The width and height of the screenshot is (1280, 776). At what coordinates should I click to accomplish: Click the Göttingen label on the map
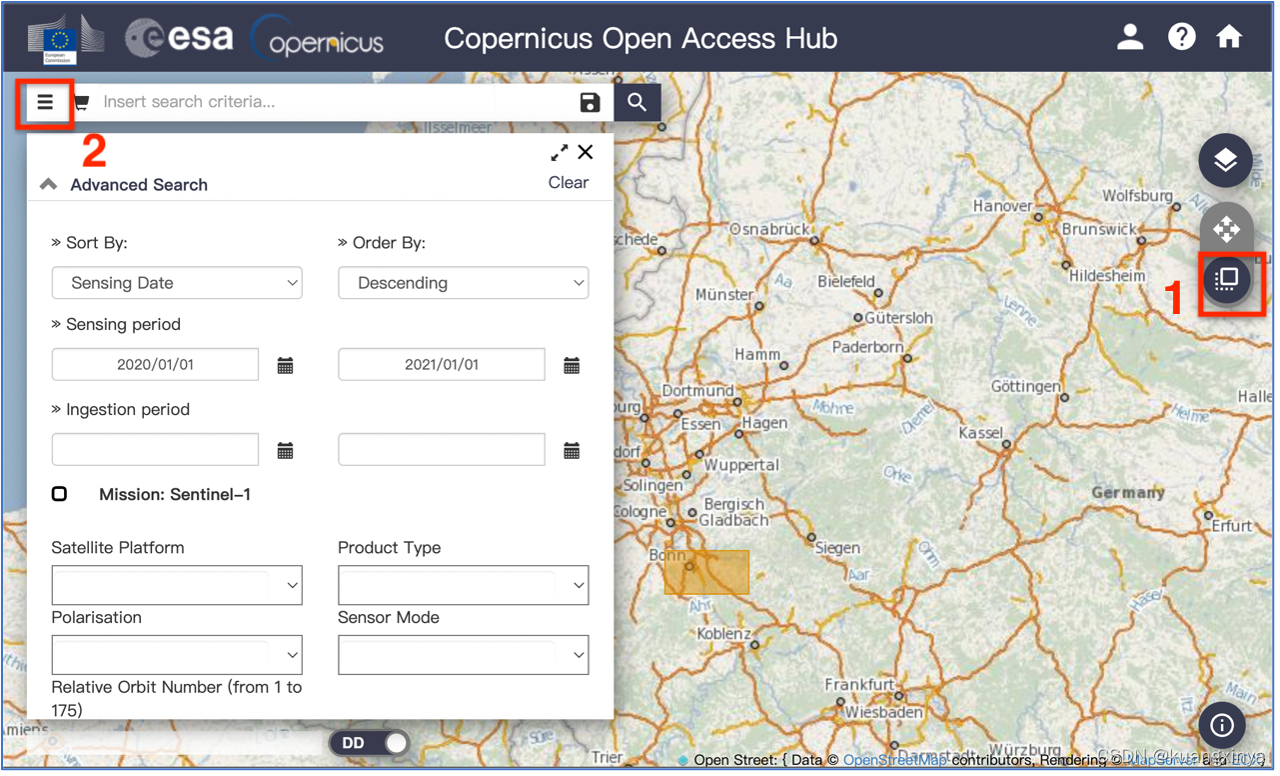[1026, 386]
